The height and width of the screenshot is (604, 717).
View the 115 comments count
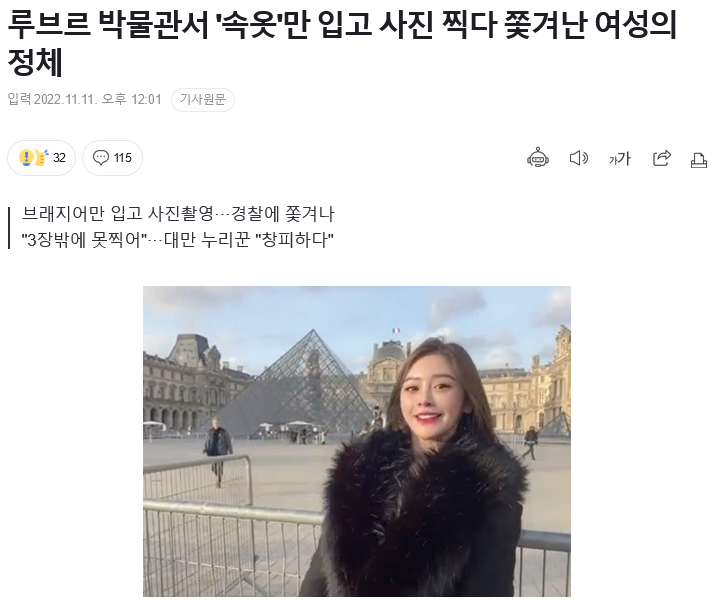[122, 158]
